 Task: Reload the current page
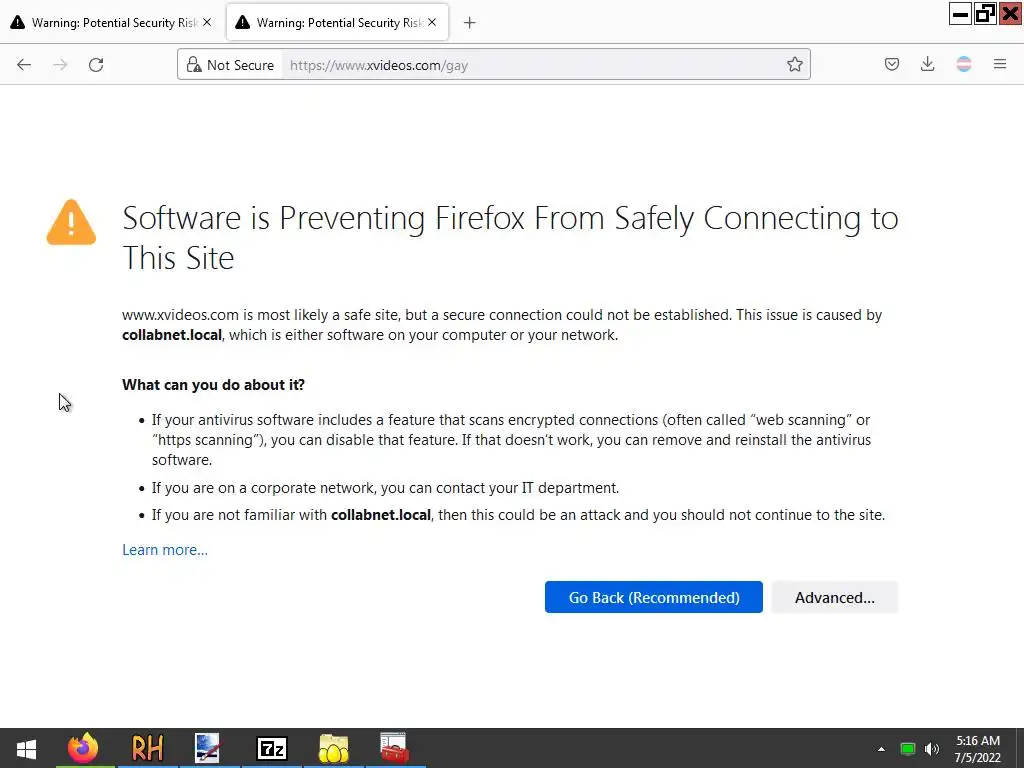(96, 65)
